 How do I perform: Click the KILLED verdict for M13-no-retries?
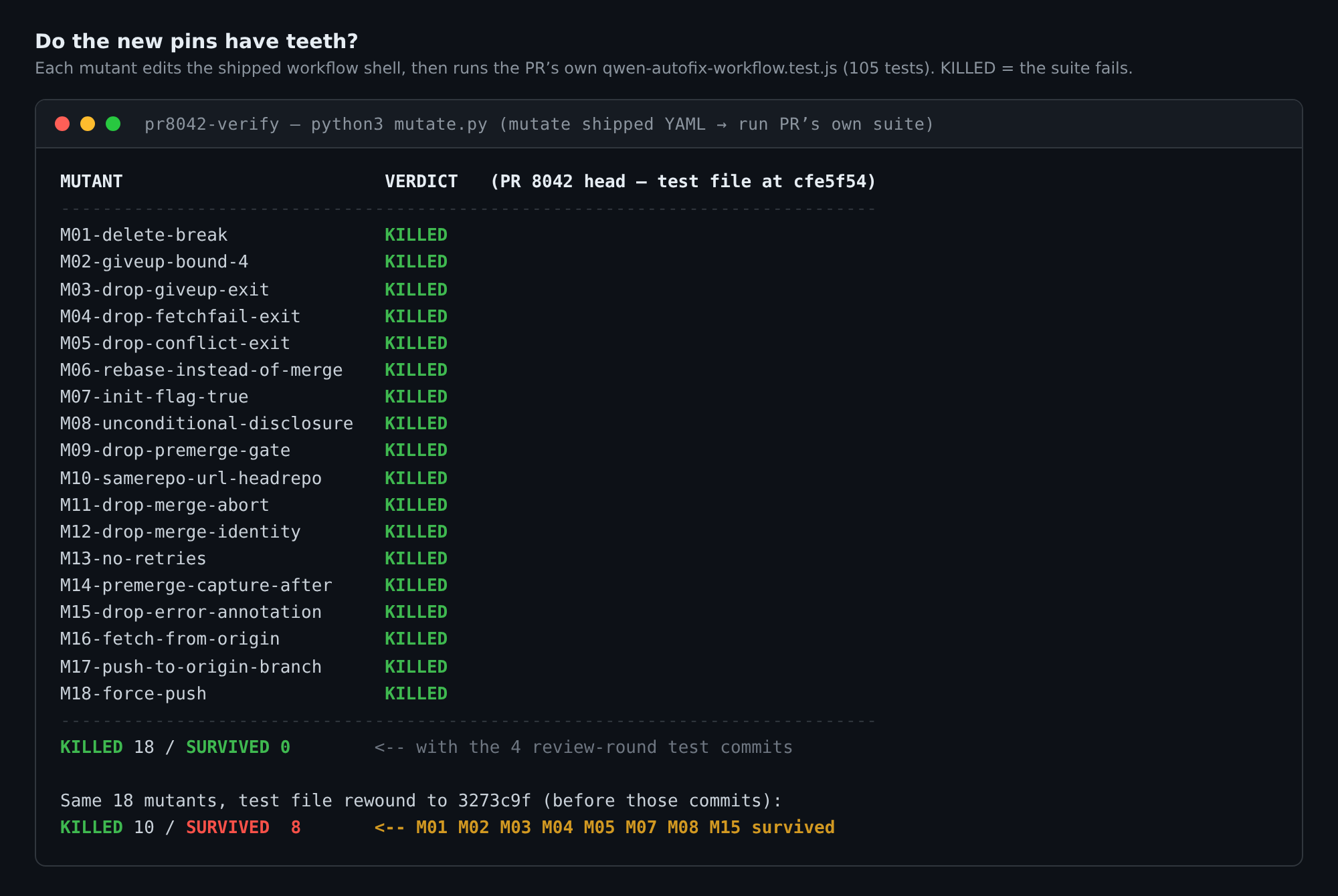416,558
